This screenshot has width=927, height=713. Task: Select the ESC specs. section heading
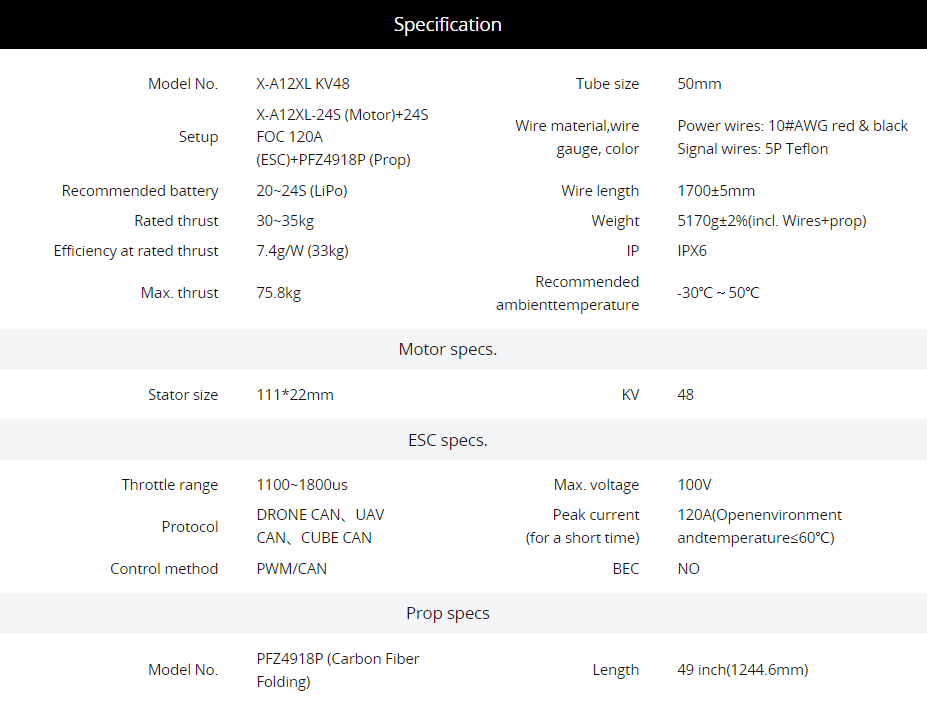(x=448, y=440)
